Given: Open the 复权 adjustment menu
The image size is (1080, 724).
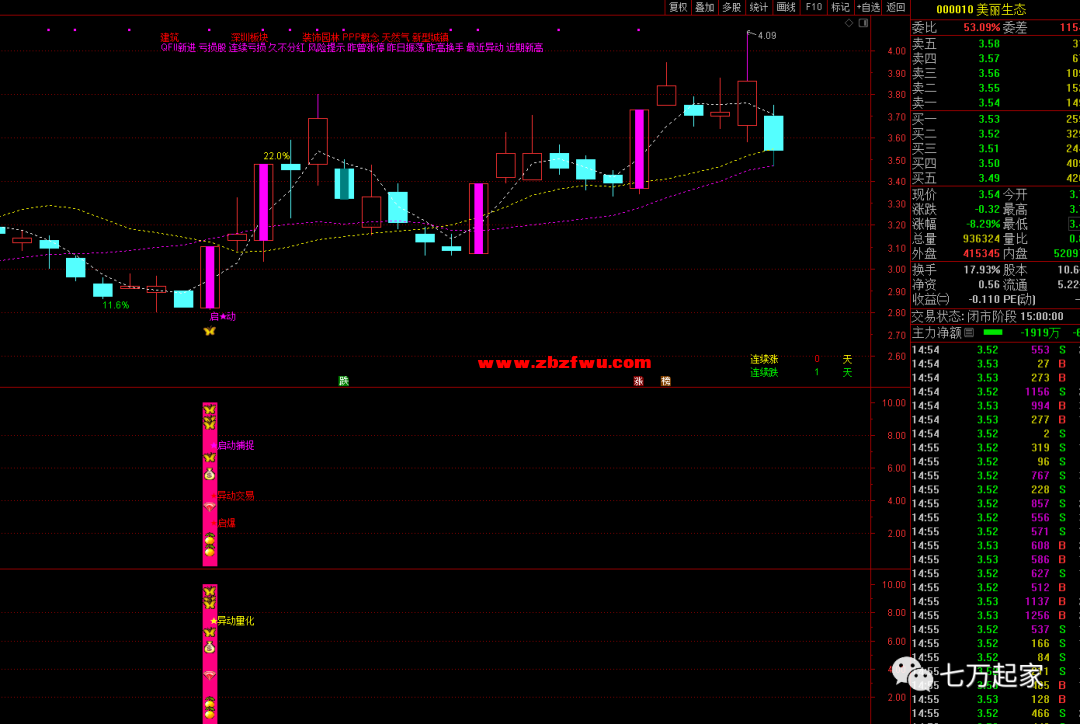Looking at the screenshot, I should point(678,7).
